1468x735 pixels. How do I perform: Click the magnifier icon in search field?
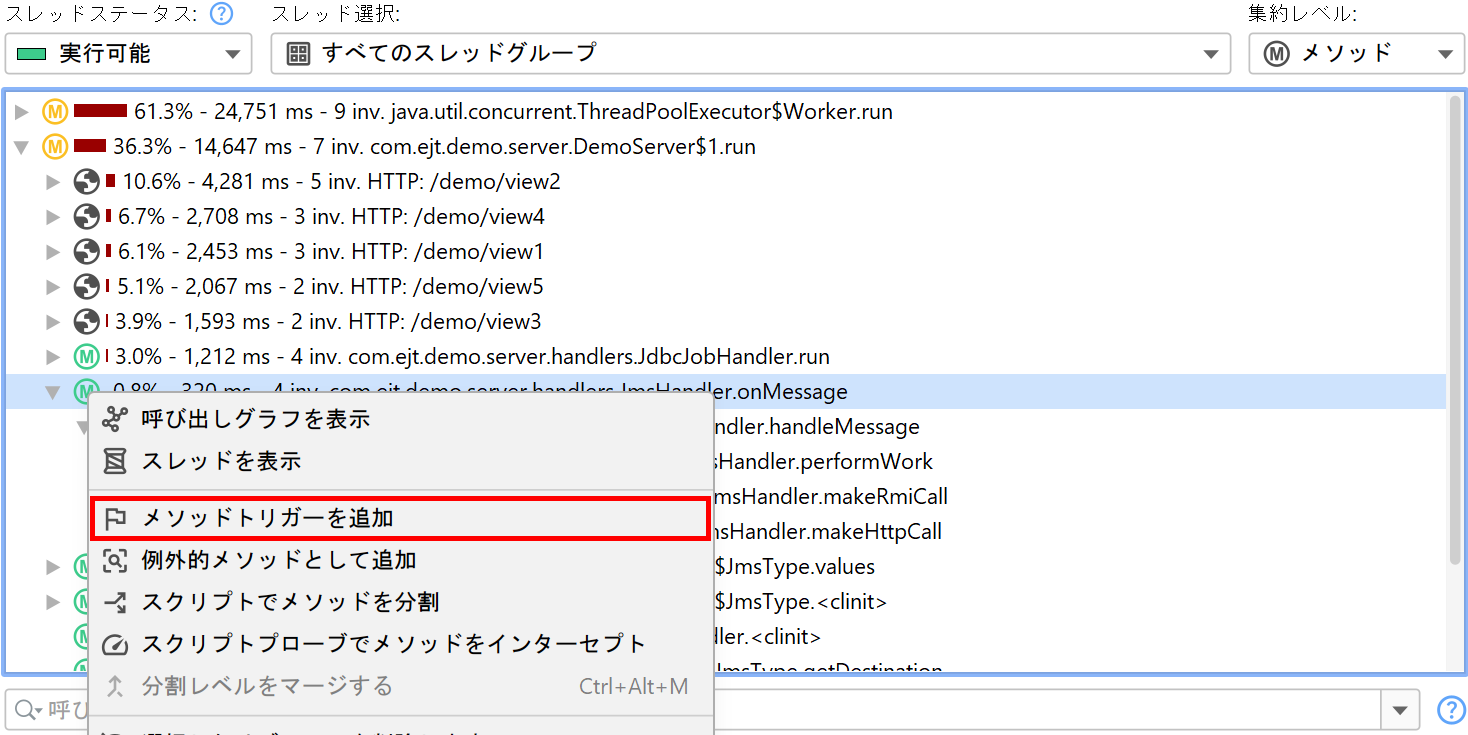tap(24, 710)
